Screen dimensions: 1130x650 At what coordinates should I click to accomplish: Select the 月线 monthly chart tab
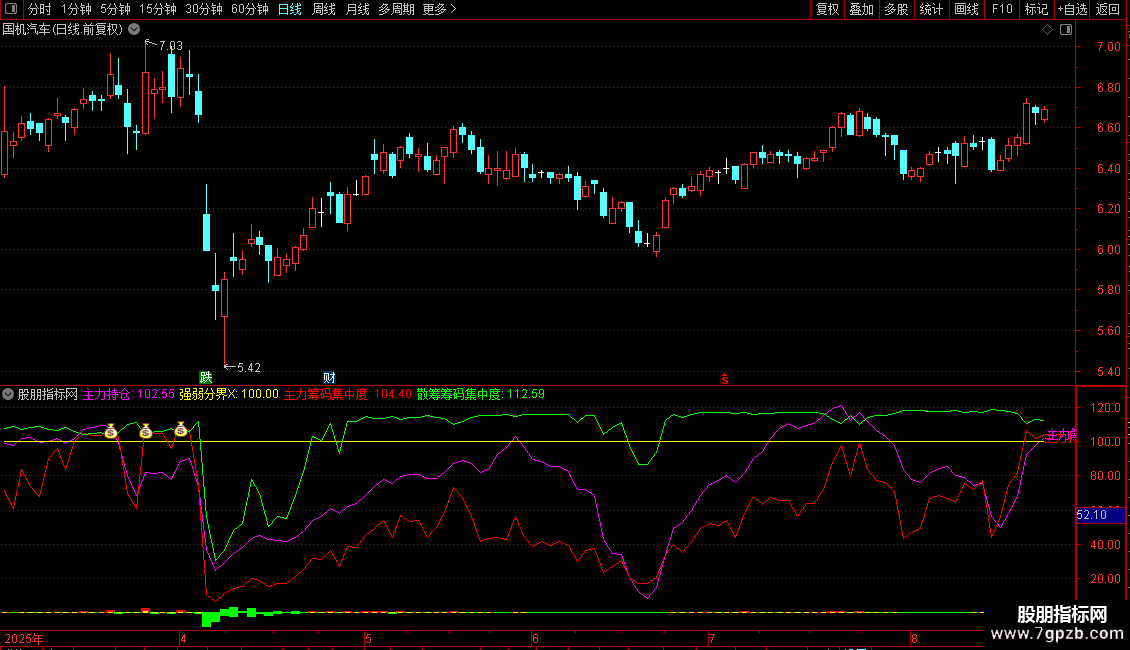[x=357, y=9]
